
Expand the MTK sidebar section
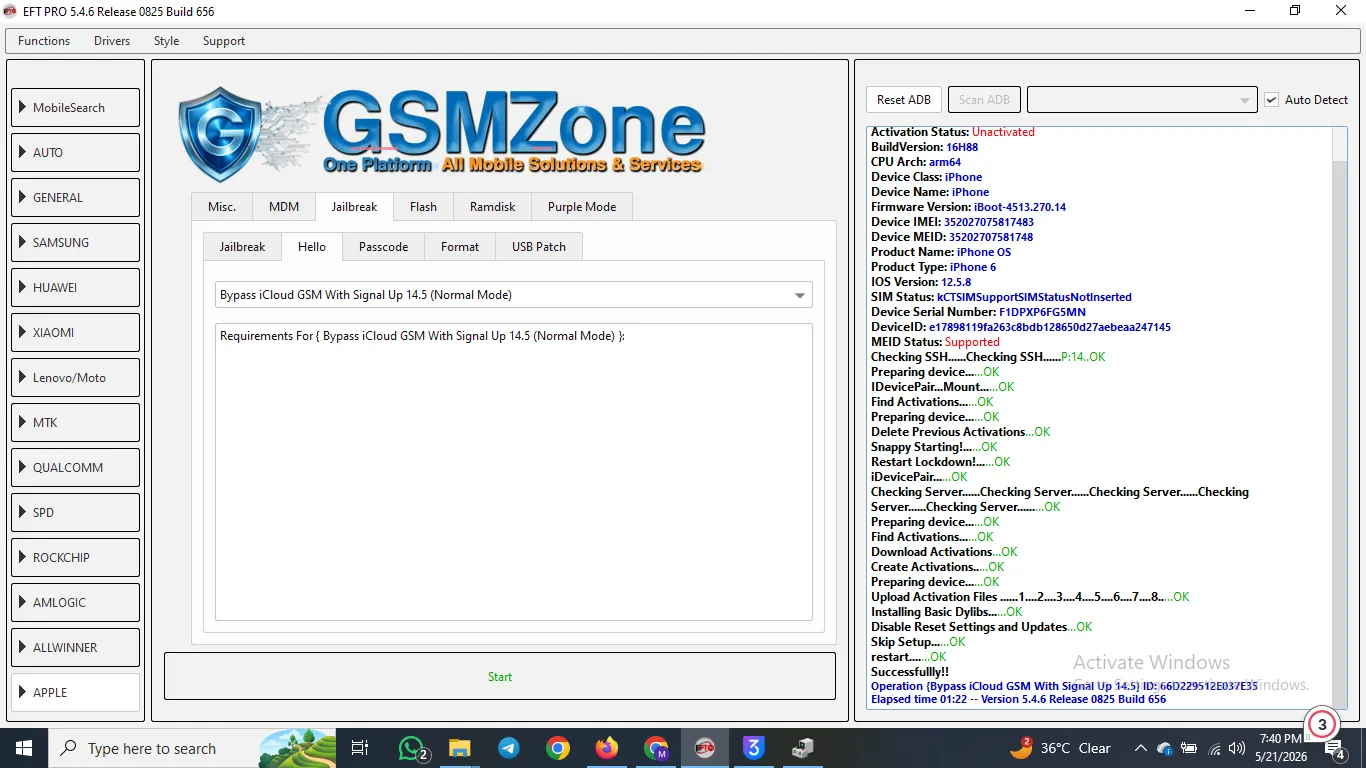tap(76, 423)
